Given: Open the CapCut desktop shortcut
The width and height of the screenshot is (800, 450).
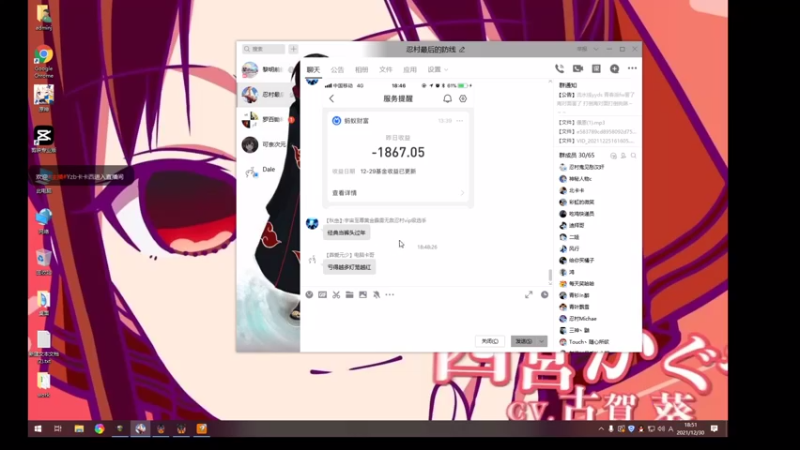Looking at the screenshot, I should (43, 139).
